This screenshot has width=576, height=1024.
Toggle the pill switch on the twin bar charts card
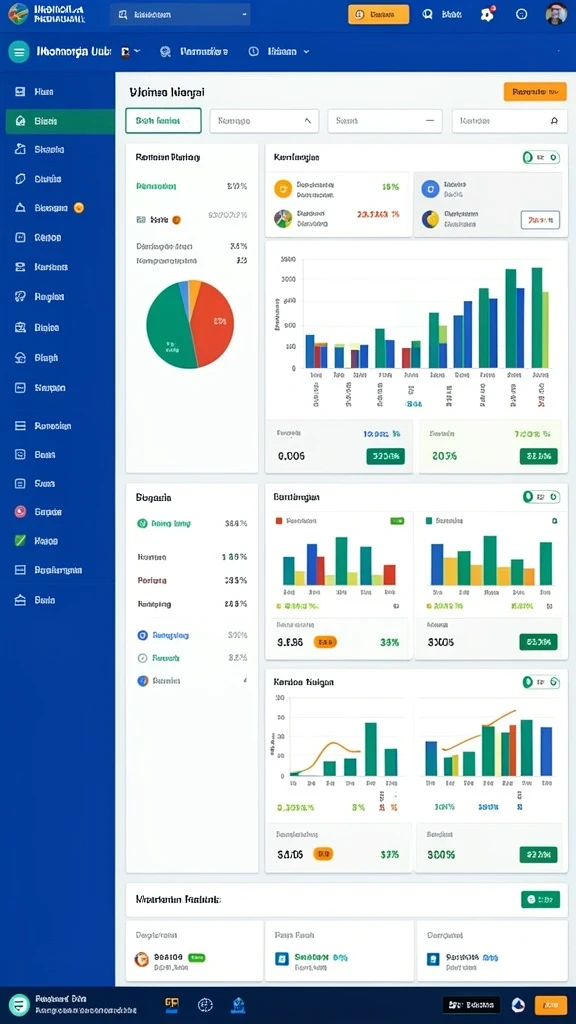pyautogui.click(x=541, y=497)
